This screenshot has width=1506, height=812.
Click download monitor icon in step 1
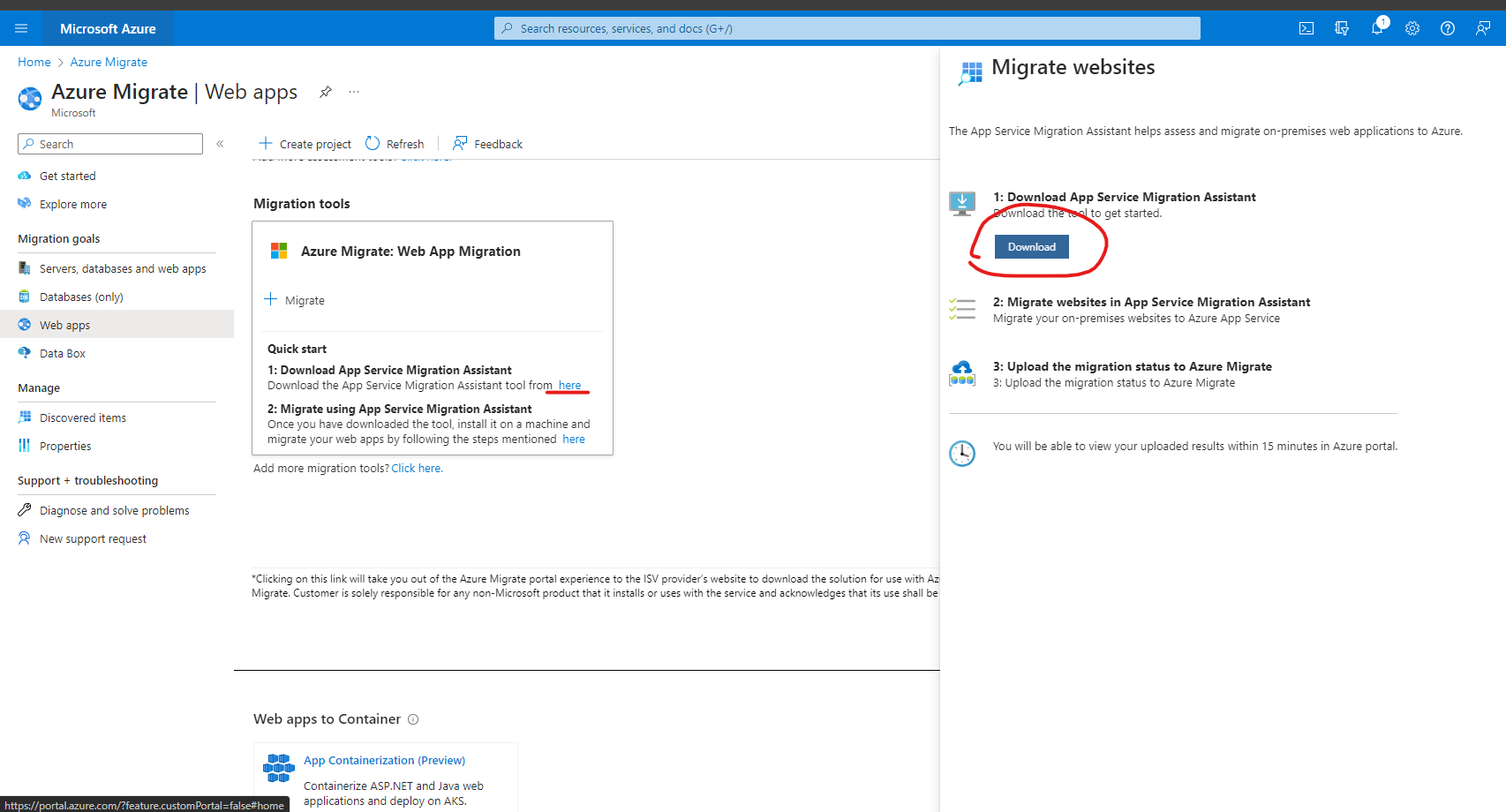tap(962, 204)
